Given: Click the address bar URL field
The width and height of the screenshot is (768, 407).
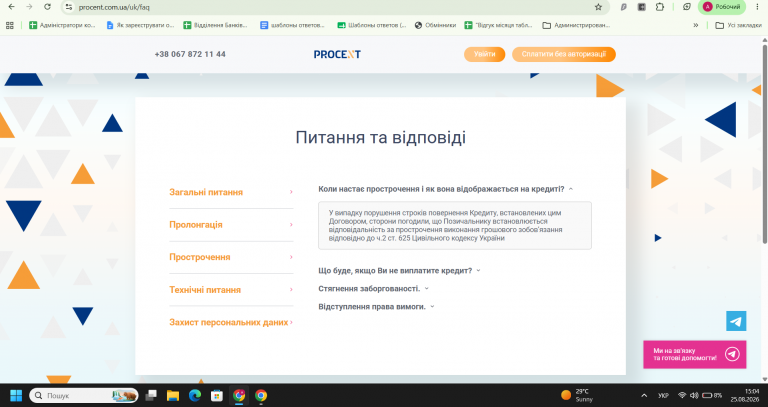Looking at the screenshot, I should [x=333, y=7].
